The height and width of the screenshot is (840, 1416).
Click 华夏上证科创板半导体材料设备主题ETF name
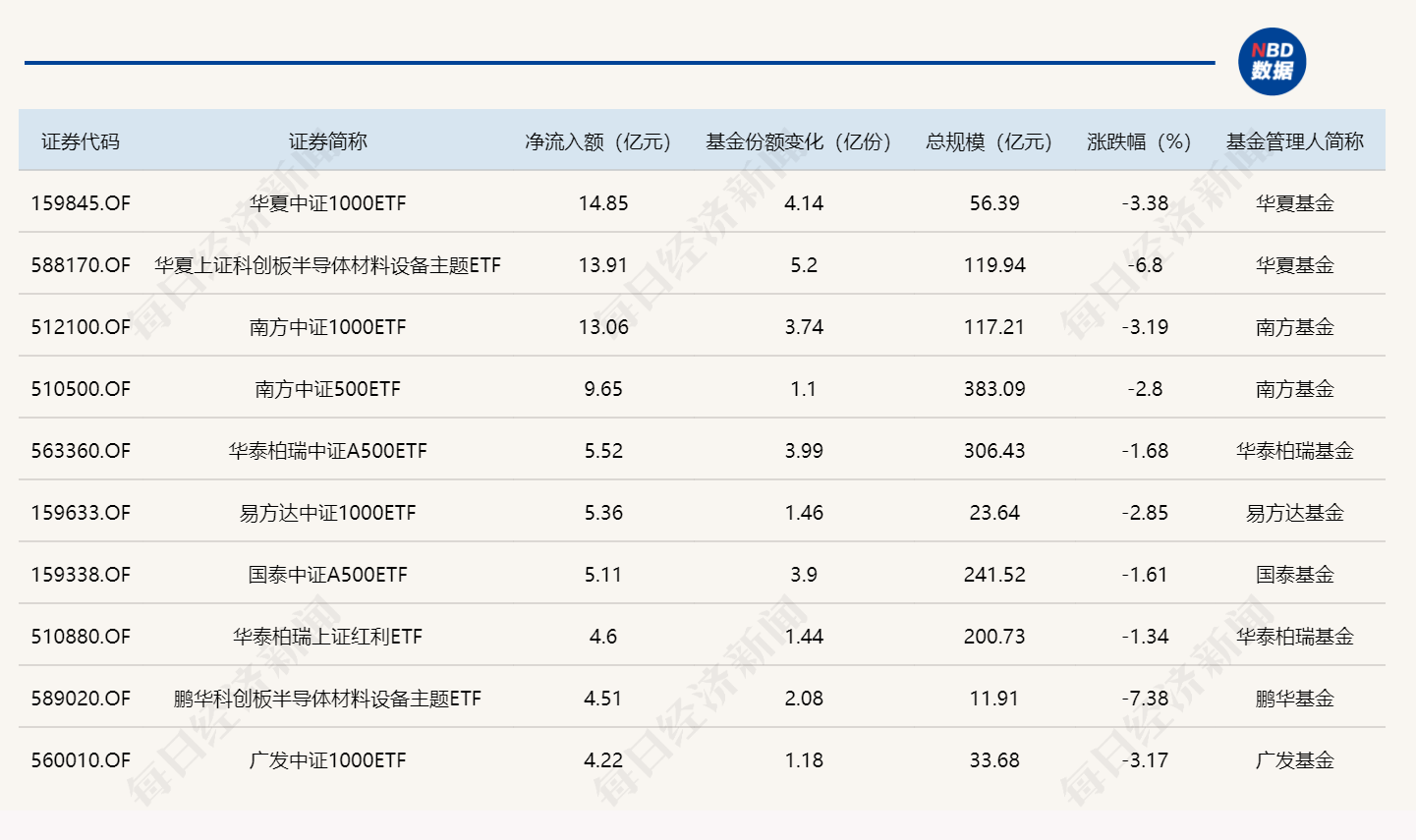(x=327, y=265)
